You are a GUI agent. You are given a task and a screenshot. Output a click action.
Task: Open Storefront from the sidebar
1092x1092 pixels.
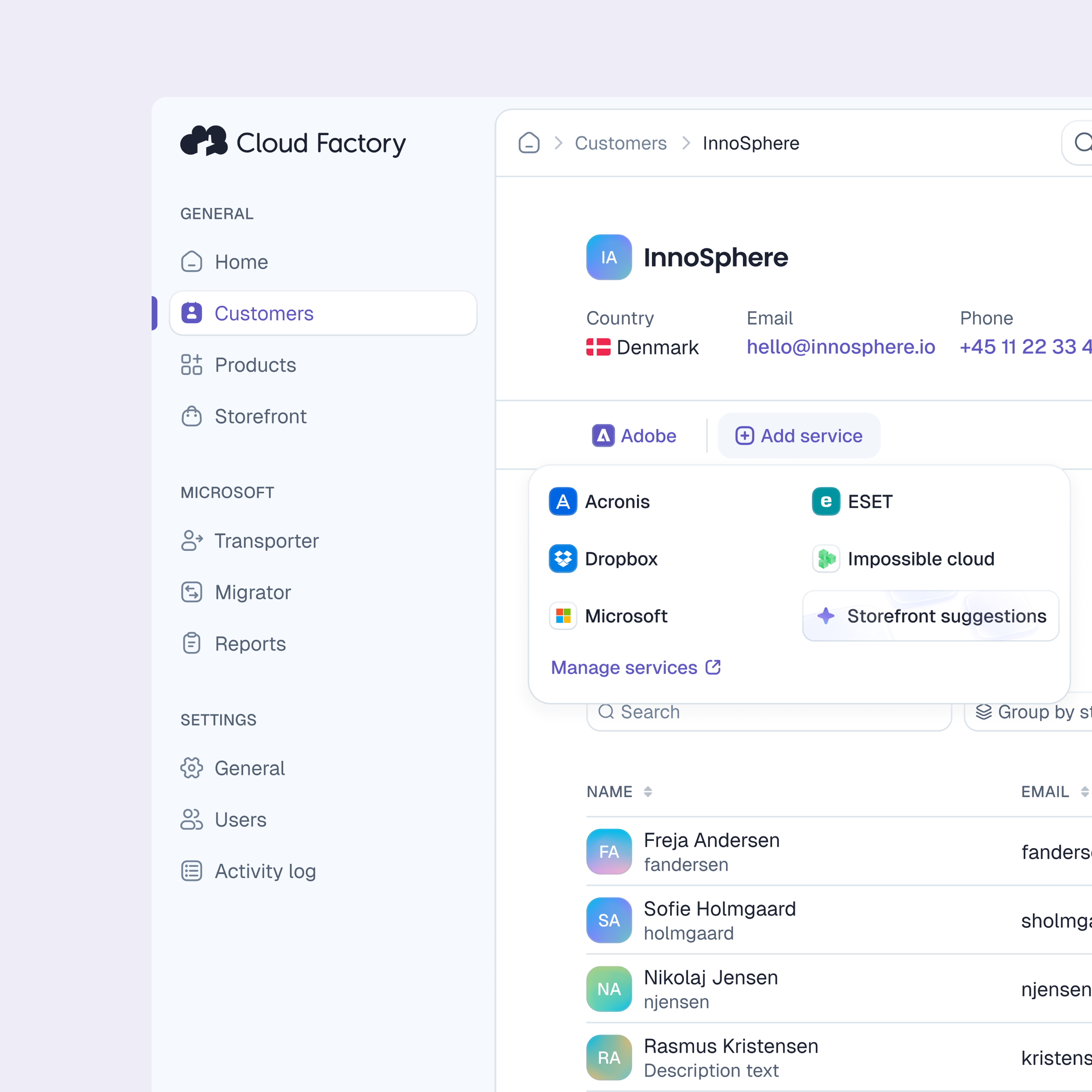pos(323,416)
